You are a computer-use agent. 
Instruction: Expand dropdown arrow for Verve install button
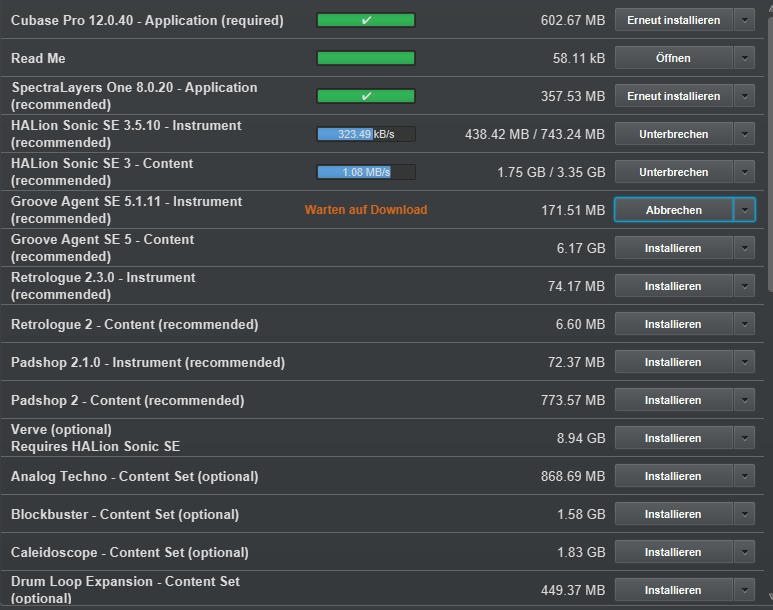pyautogui.click(x=745, y=438)
